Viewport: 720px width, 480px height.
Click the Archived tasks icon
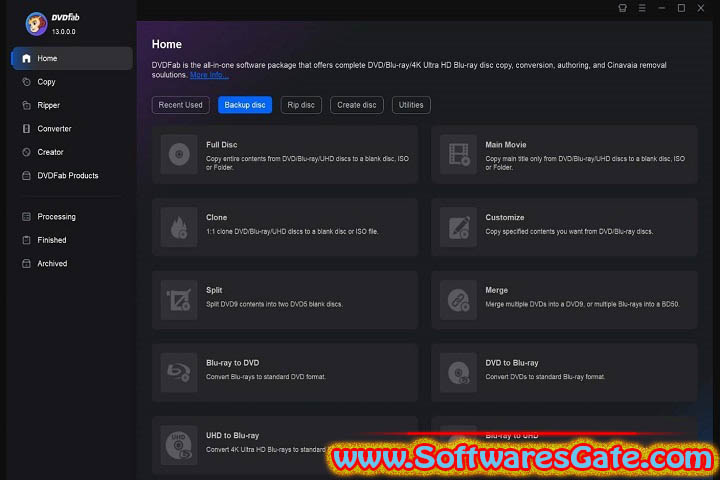(x=26, y=263)
